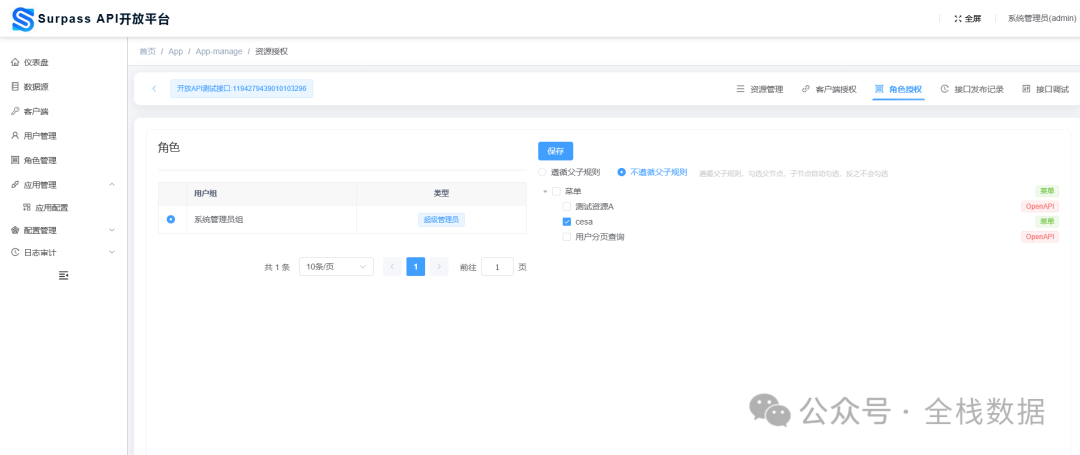Click the Surpass logo icon
The image size is (1080, 455).
point(22,18)
